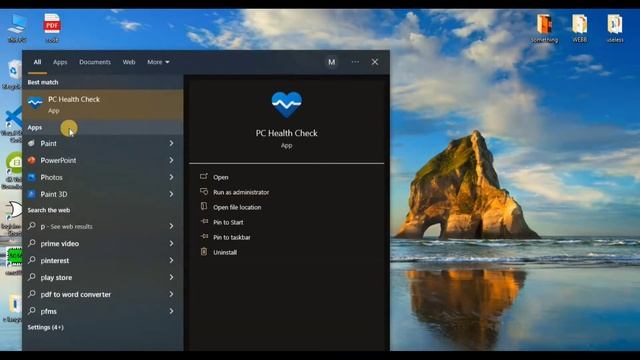Choose Open file location
This screenshot has width=640, height=360.
(x=237, y=207)
